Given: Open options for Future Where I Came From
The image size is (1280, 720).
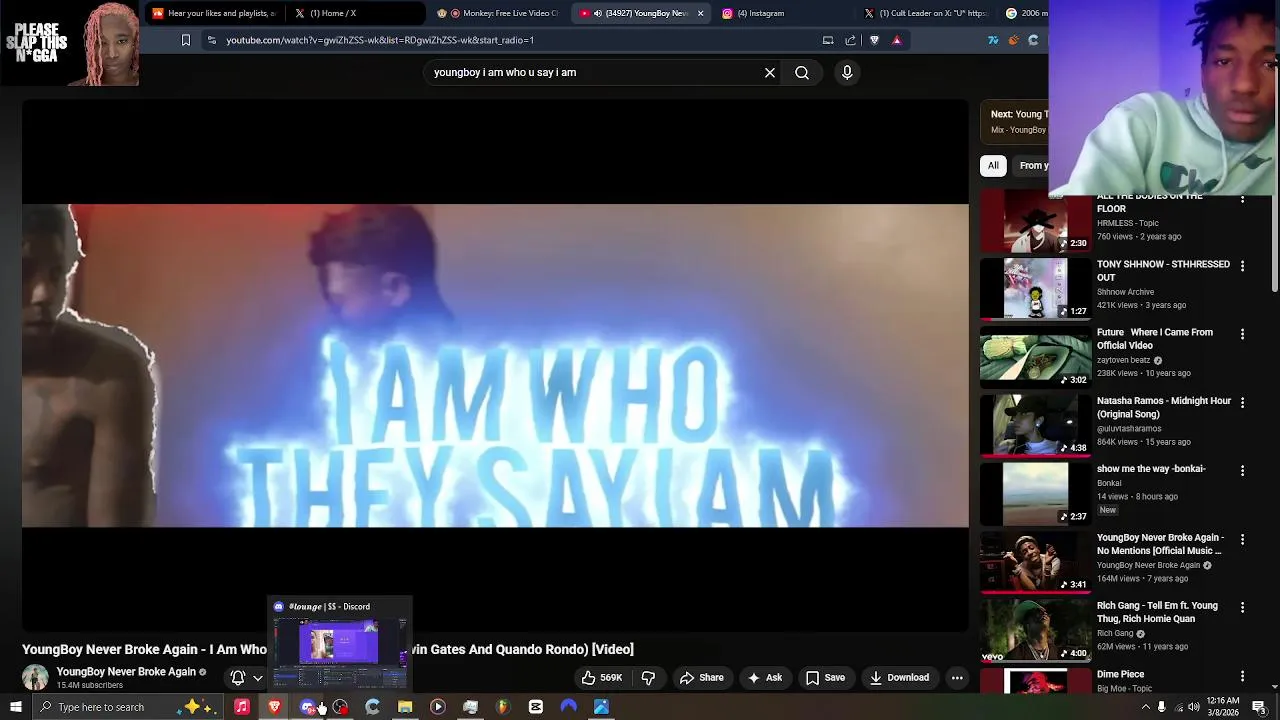Looking at the screenshot, I should pos(1242,334).
